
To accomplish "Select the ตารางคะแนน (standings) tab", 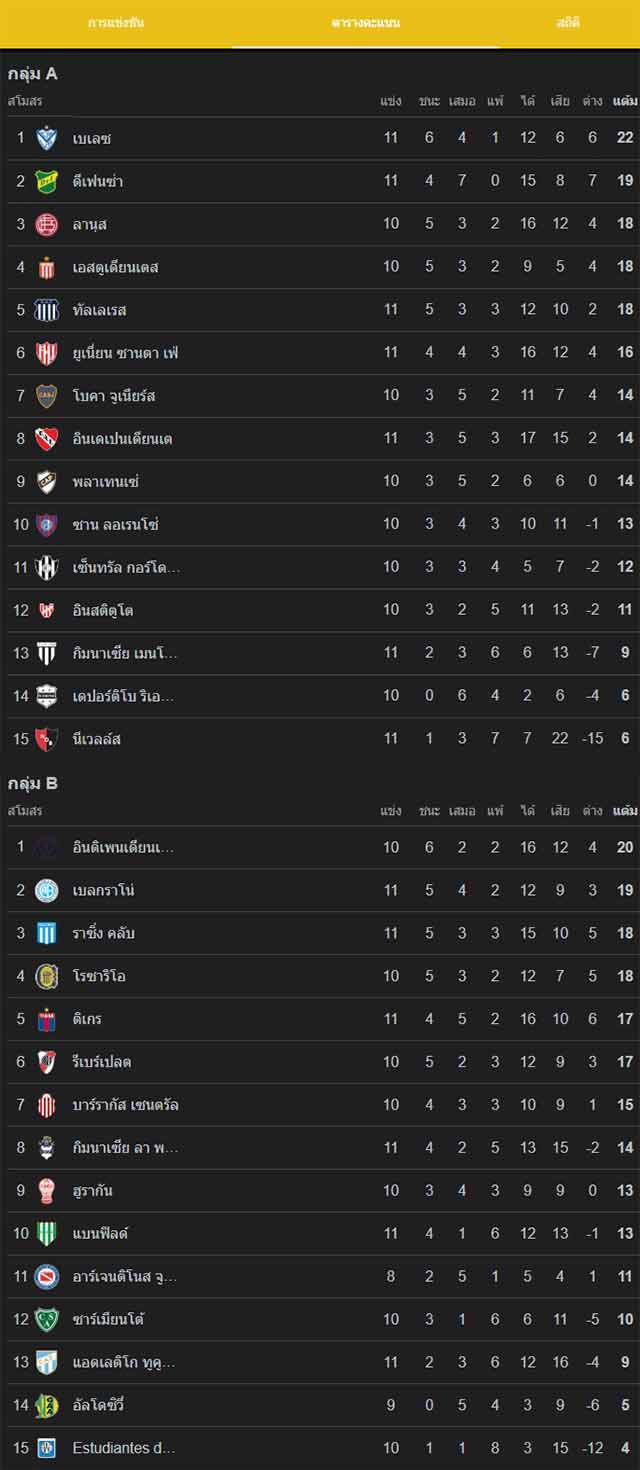I will [366, 22].
